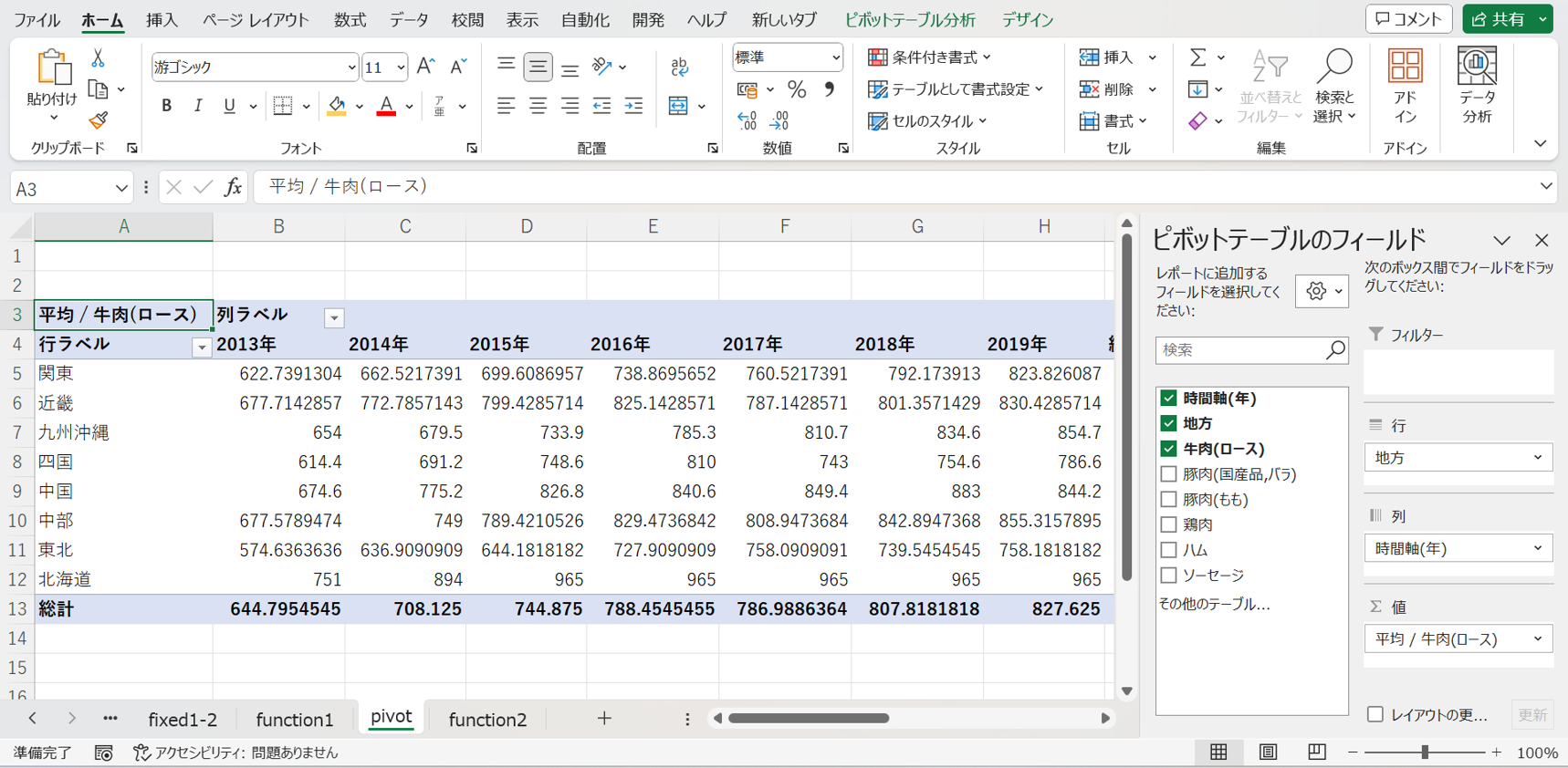Switch to the 挿入 ribbon tab
The image size is (1568, 768).
pyautogui.click(x=162, y=19)
